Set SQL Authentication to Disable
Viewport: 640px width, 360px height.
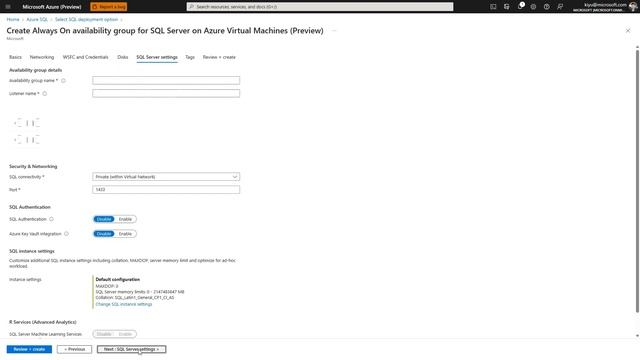pyautogui.click(x=104, y=219)
